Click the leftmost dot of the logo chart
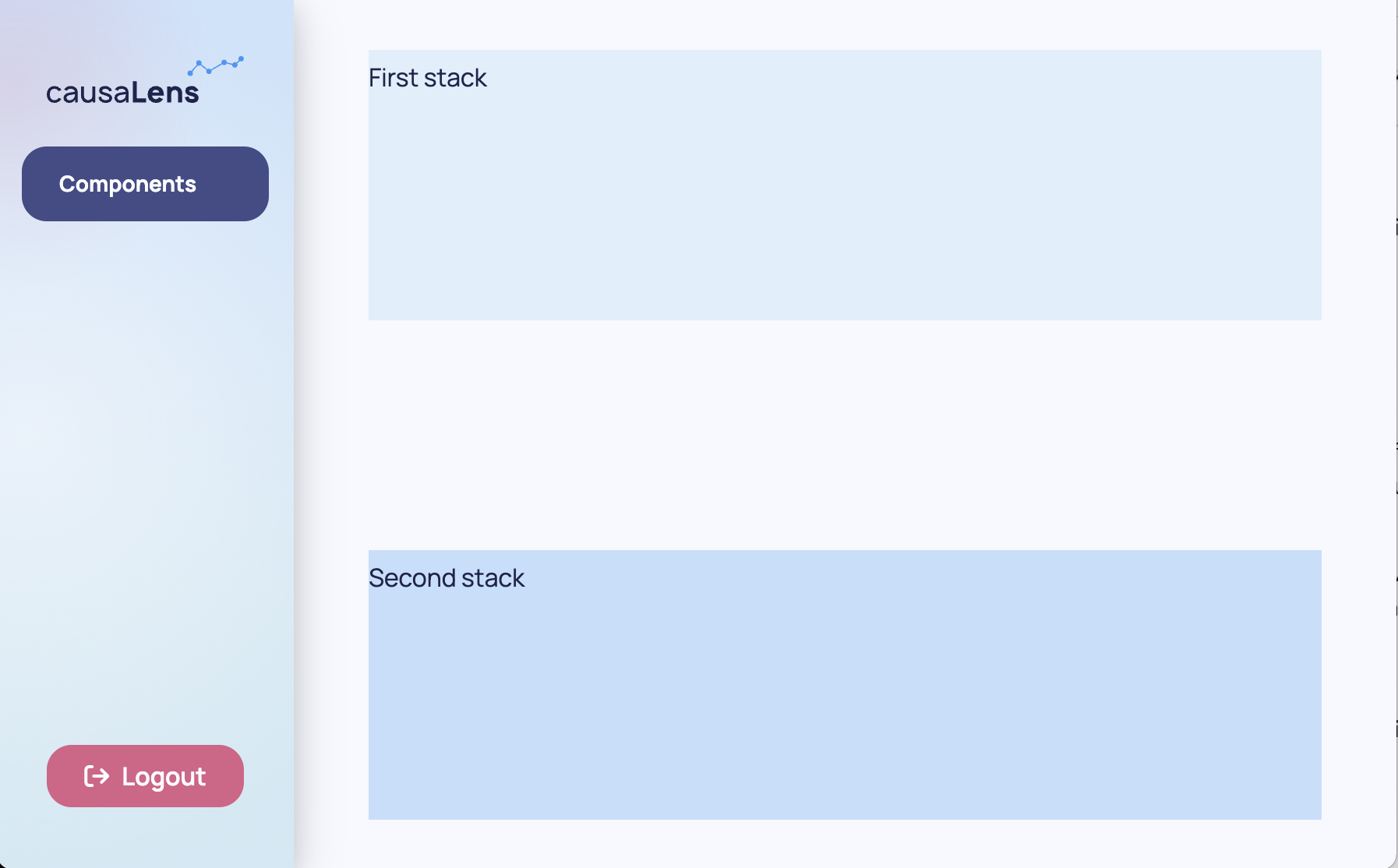This screenshot has height=868, width=1398. pos(190,73)
